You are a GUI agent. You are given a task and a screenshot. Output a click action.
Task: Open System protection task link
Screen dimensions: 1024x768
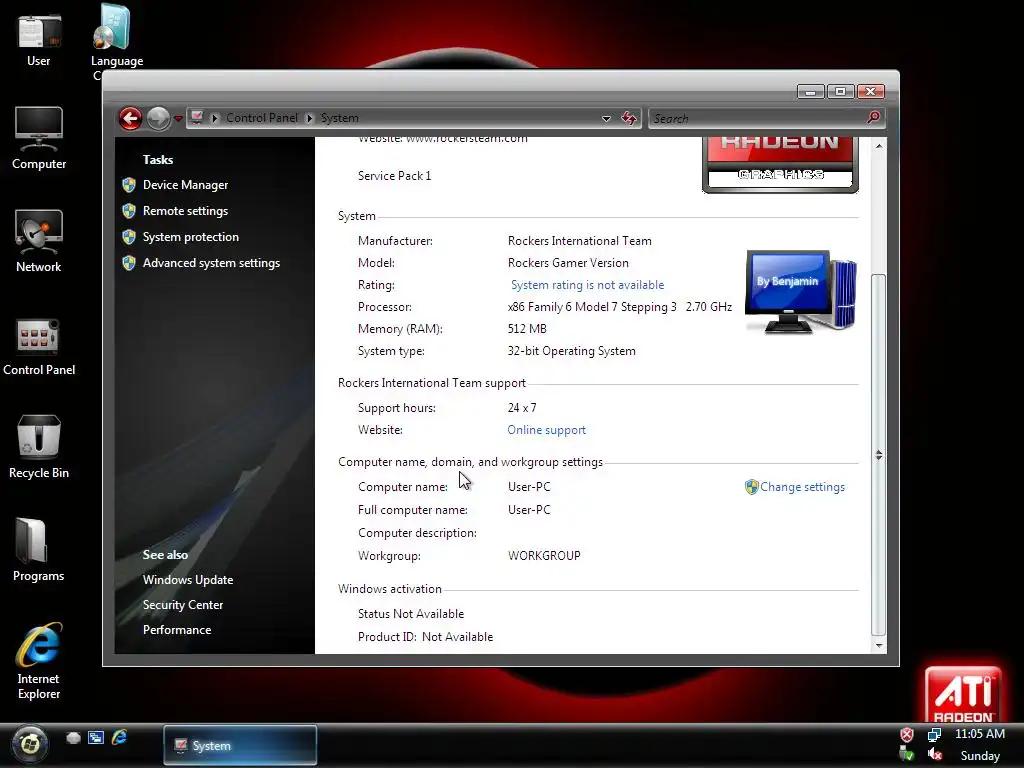[x=191, y=237]
